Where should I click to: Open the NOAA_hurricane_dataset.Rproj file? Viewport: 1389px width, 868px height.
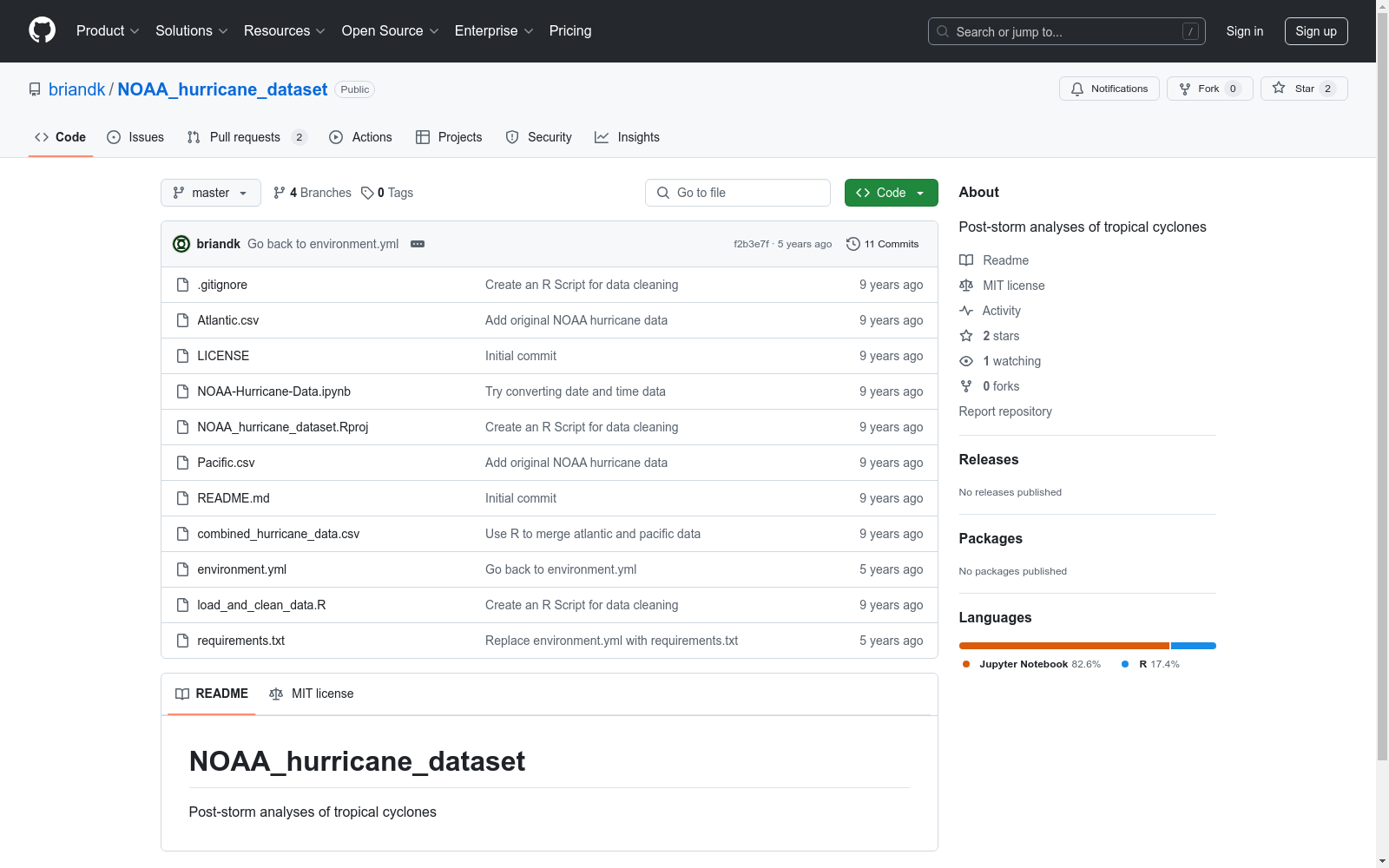click(x=283, y=427)
